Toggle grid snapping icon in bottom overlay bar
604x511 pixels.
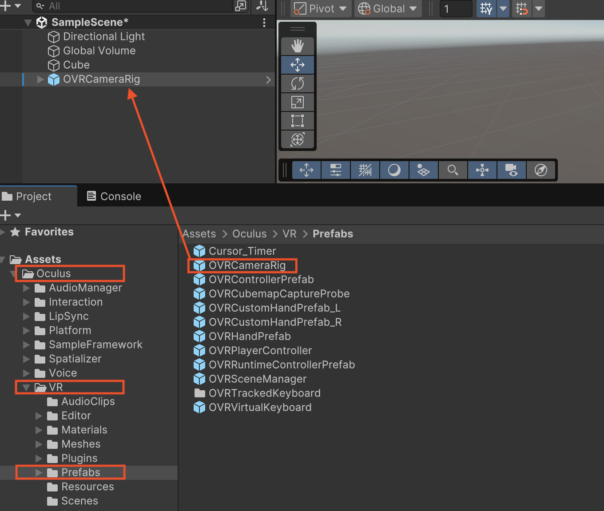(365, 170)
